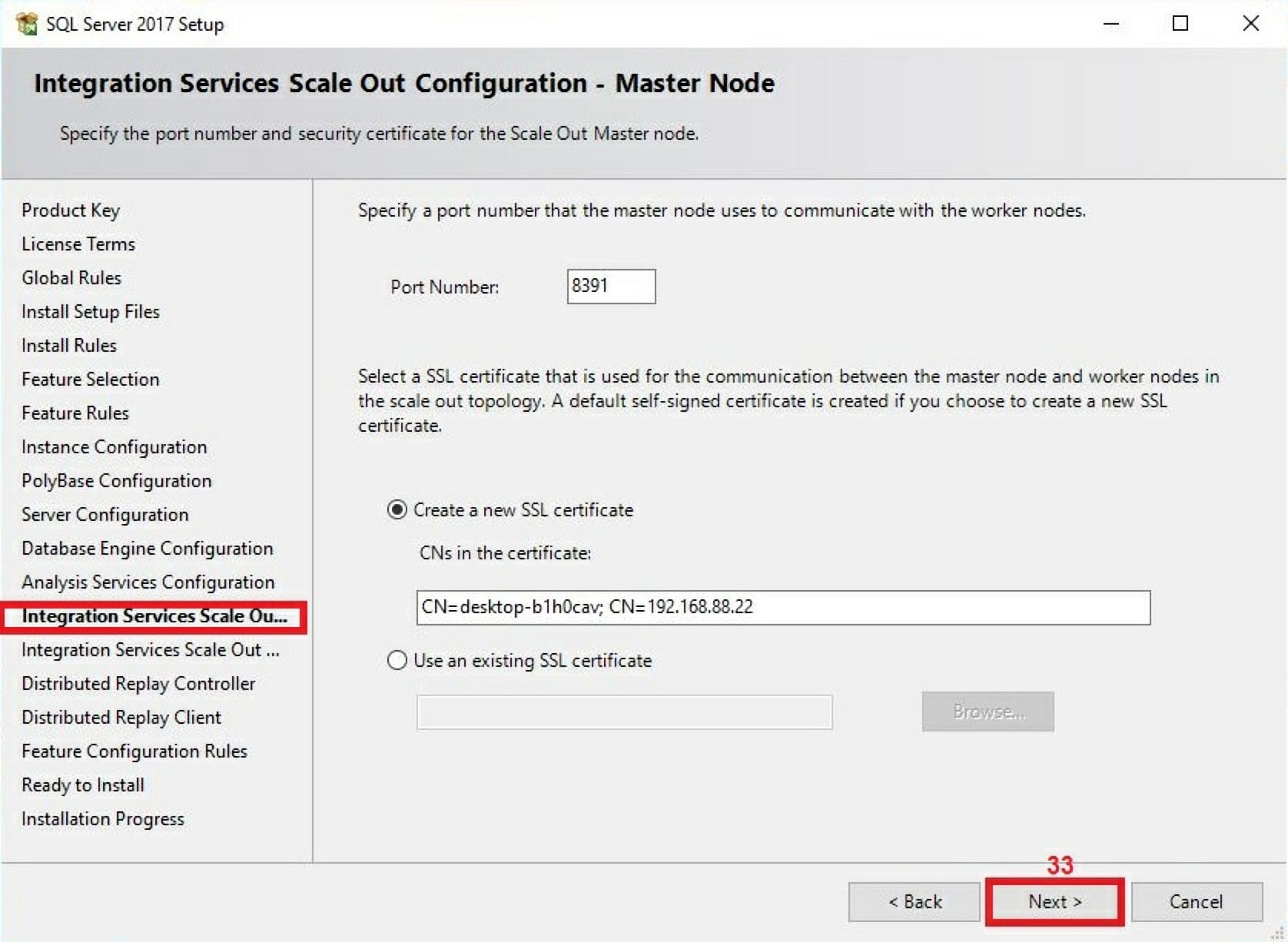Viewport: 1288px width, 942px height.
Task: Cancel the SQL Server setup
Action: [1197, 901]
